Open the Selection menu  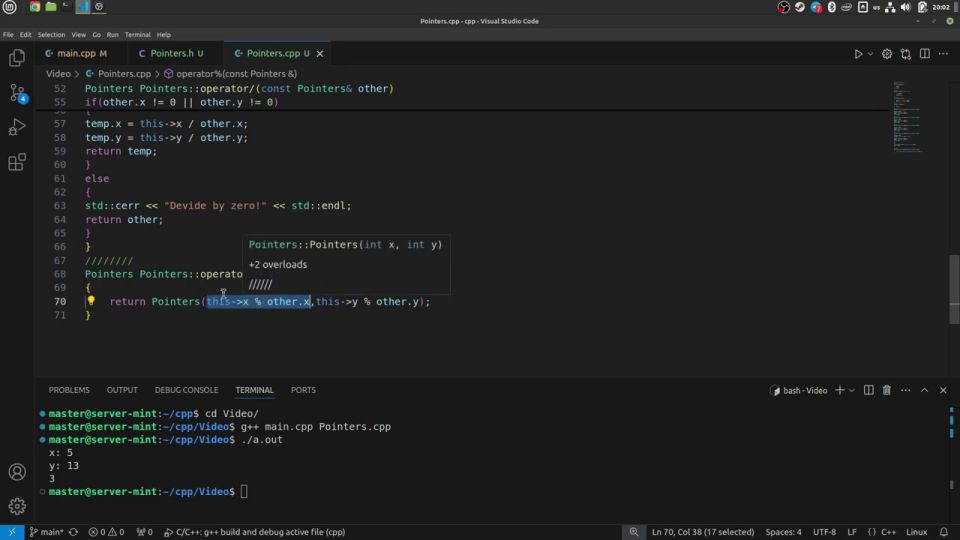click(51, 35)
